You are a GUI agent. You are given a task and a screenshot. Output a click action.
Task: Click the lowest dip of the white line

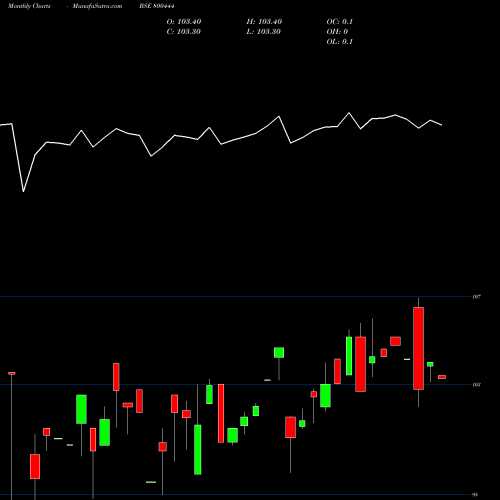[x=23, y=191]
